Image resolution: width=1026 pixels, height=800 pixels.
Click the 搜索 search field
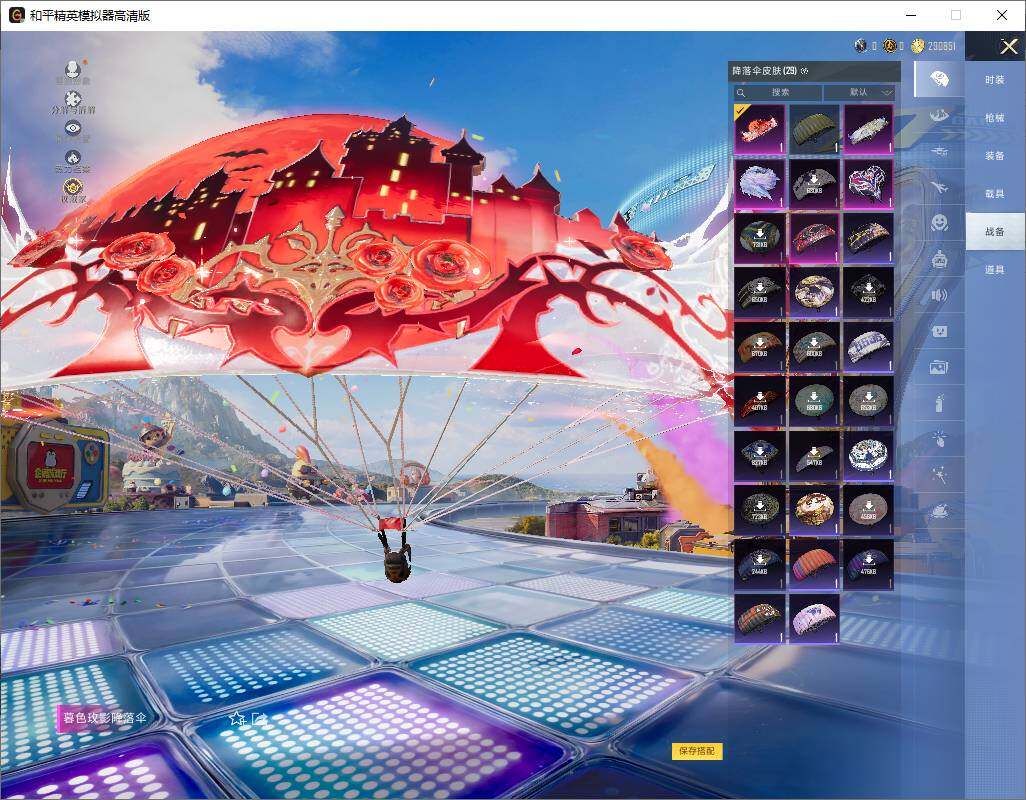(777, 92)
